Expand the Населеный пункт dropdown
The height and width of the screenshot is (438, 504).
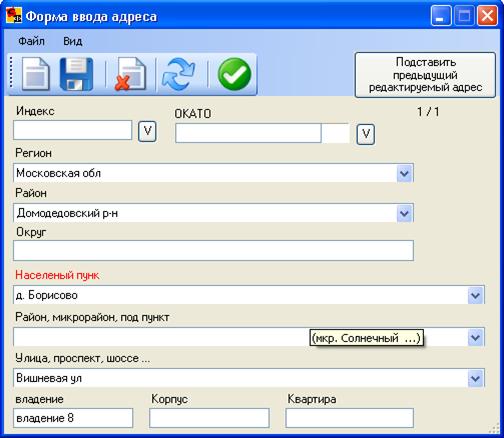[x=475, y=295]
